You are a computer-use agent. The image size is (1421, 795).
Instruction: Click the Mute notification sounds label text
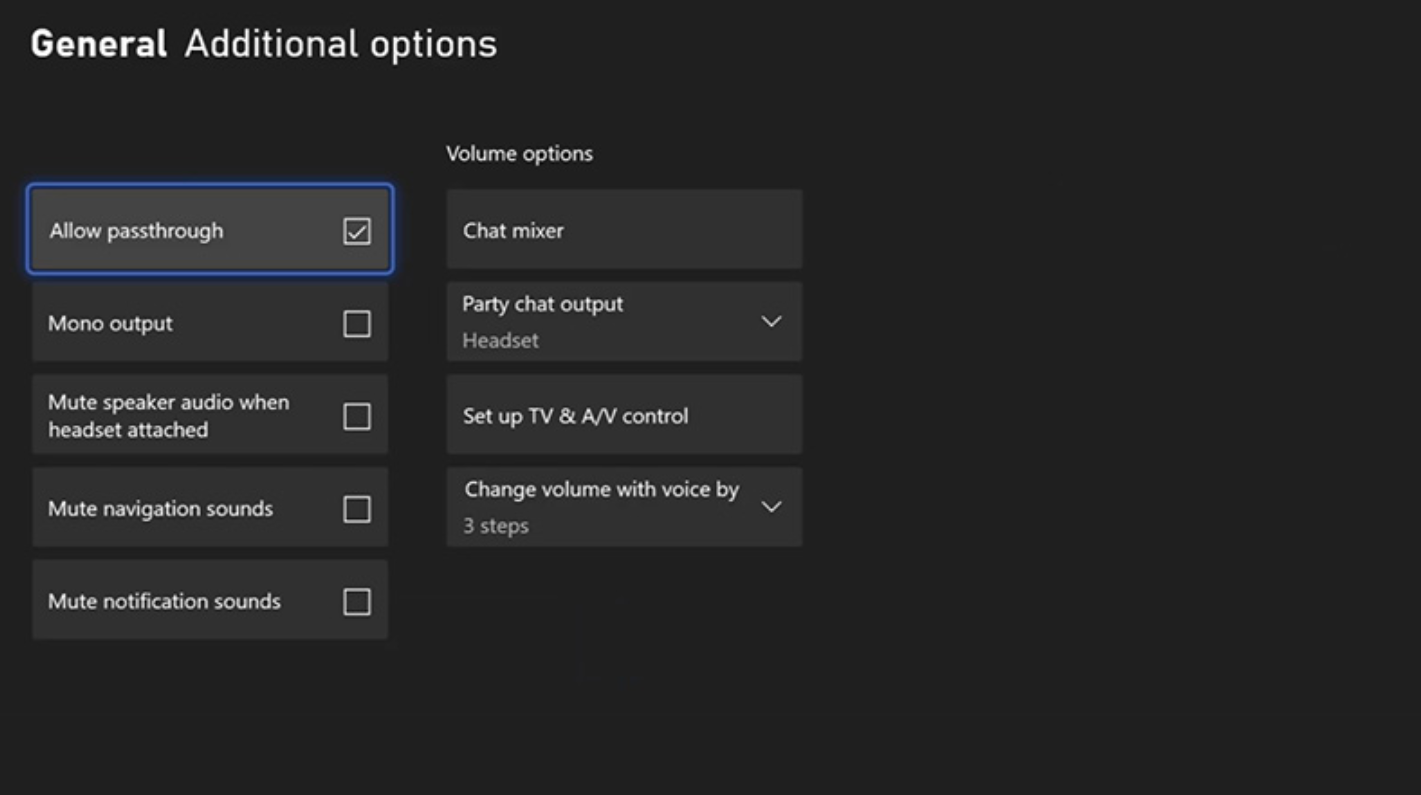(x=164, y=601)
